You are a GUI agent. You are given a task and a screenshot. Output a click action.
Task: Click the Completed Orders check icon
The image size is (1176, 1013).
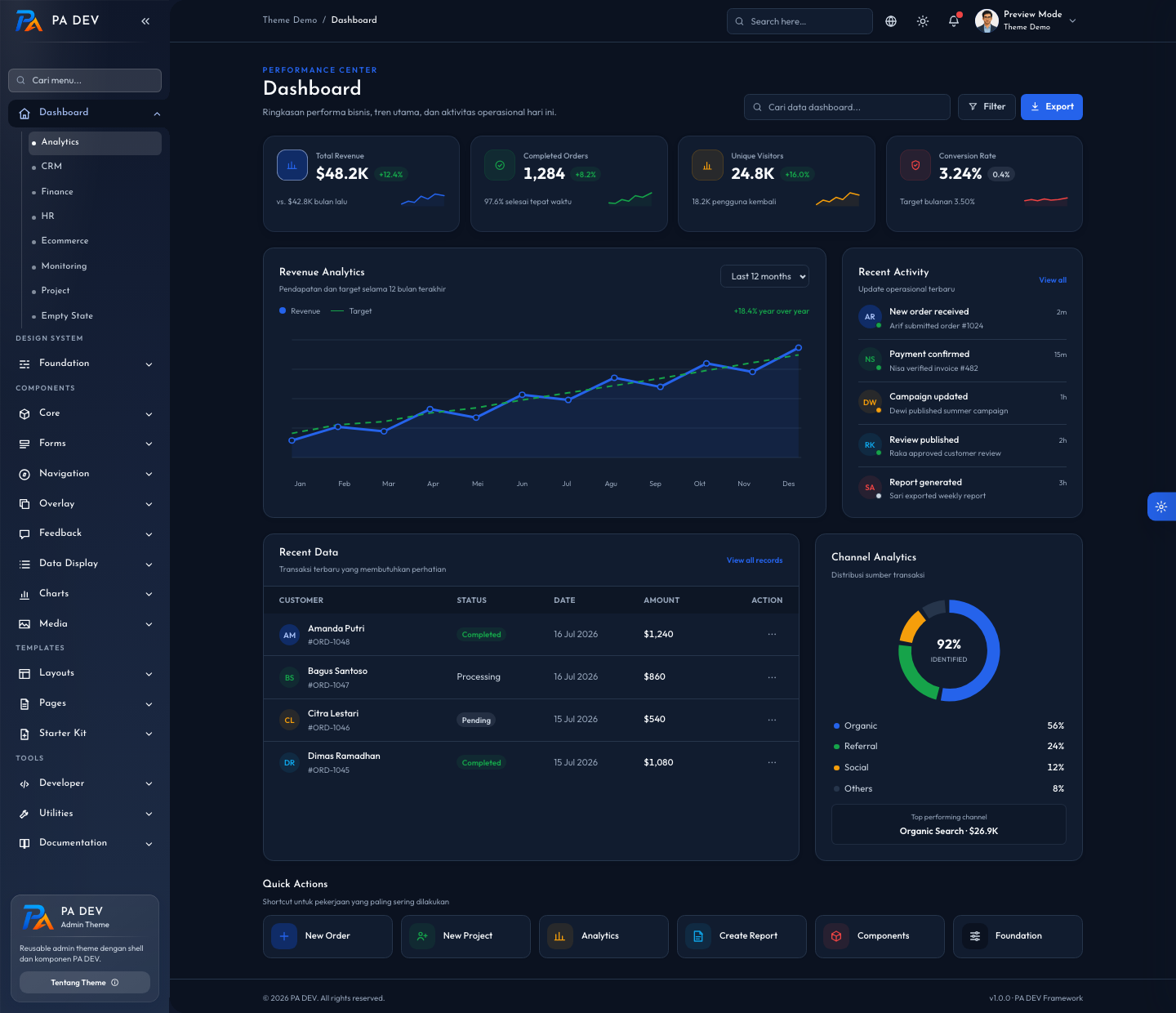tap(500, 165)
